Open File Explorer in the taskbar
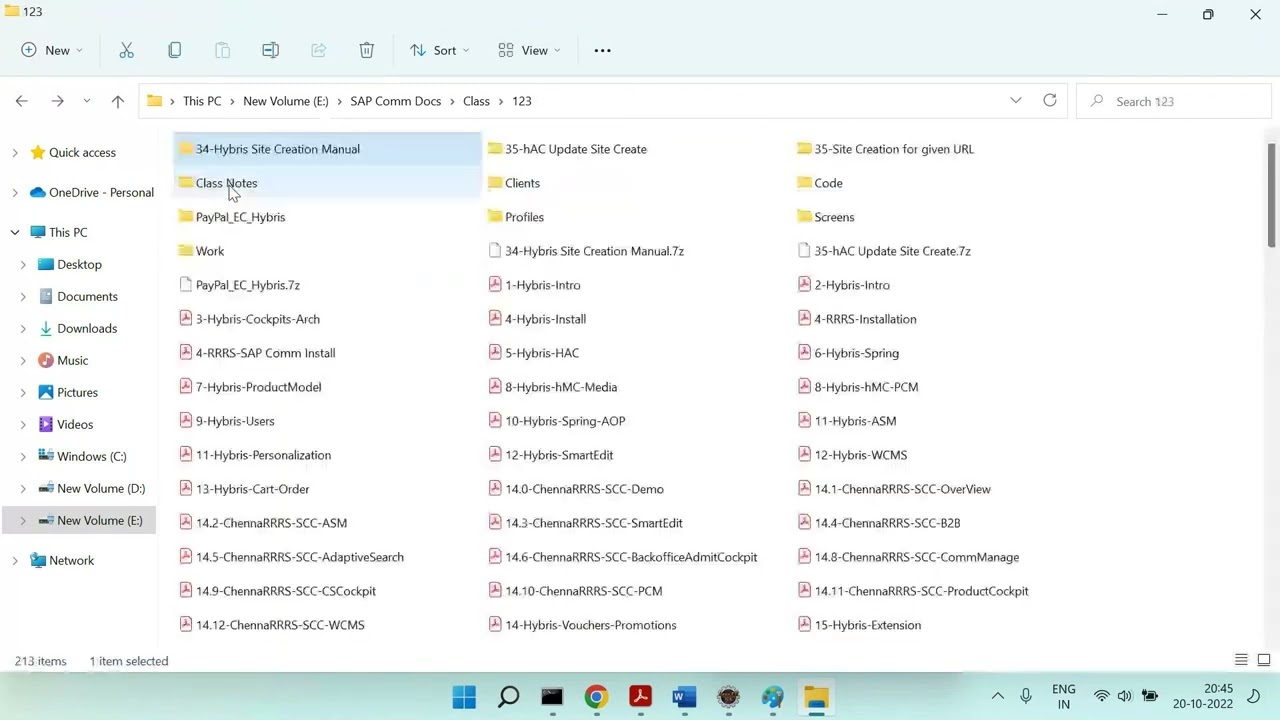 (x=816, y=696)
